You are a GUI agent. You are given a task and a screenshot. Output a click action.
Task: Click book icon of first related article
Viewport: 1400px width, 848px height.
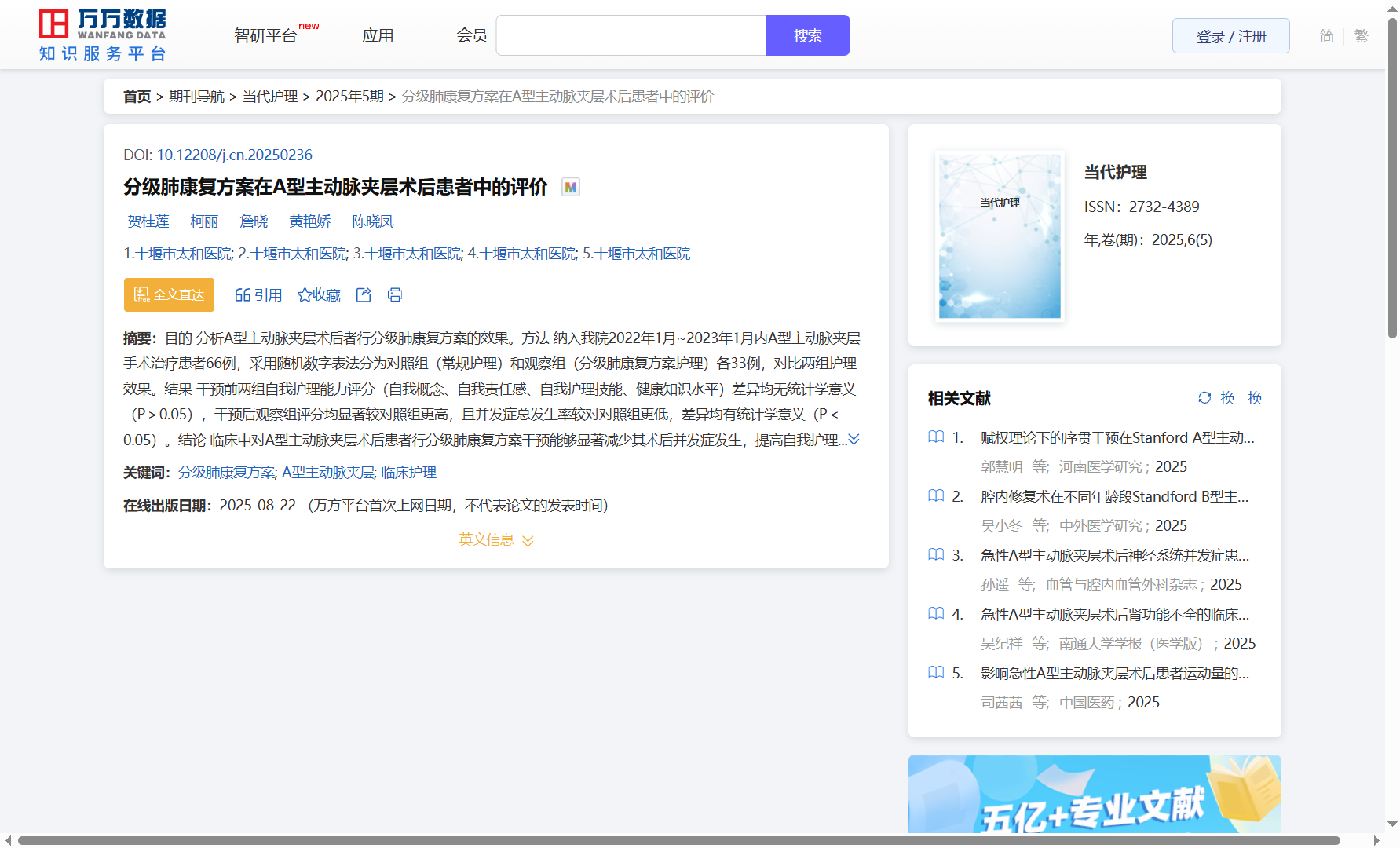tap(936, 437)
